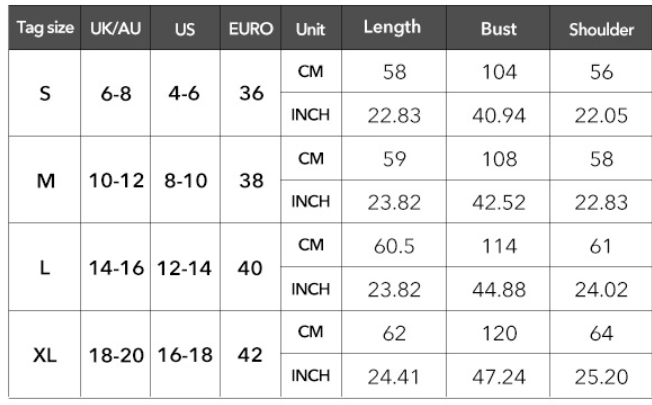Select the shoulder value 25.20
The width and height of the screenshot is (652, 405).
click(601, 376)
